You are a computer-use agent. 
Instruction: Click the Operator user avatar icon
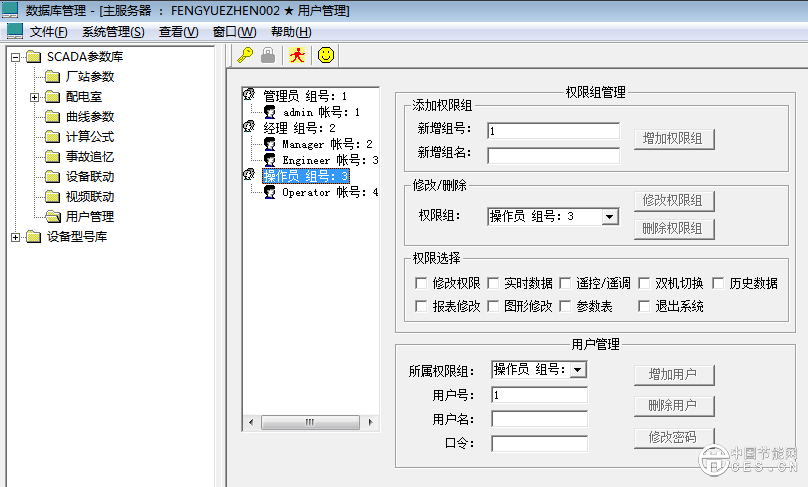(270, 192)
